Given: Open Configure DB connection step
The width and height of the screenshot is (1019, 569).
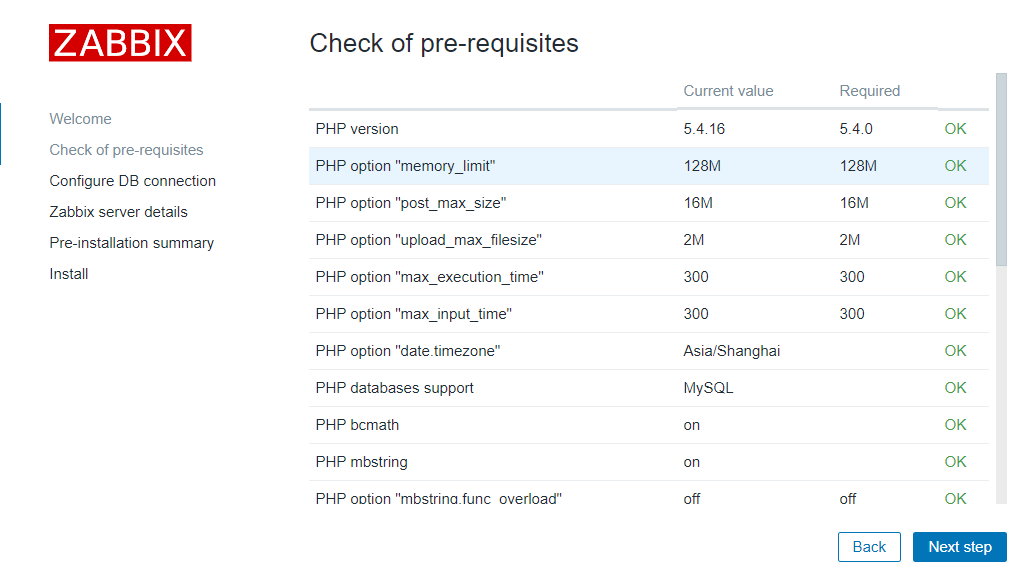Looking at the screenshot, I should (132, 181).
